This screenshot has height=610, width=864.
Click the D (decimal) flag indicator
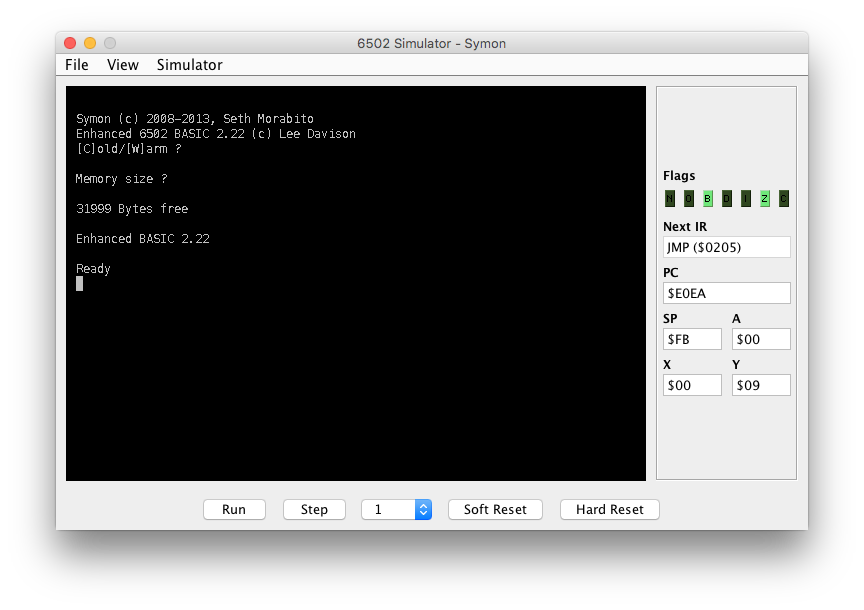coord(727,198)
